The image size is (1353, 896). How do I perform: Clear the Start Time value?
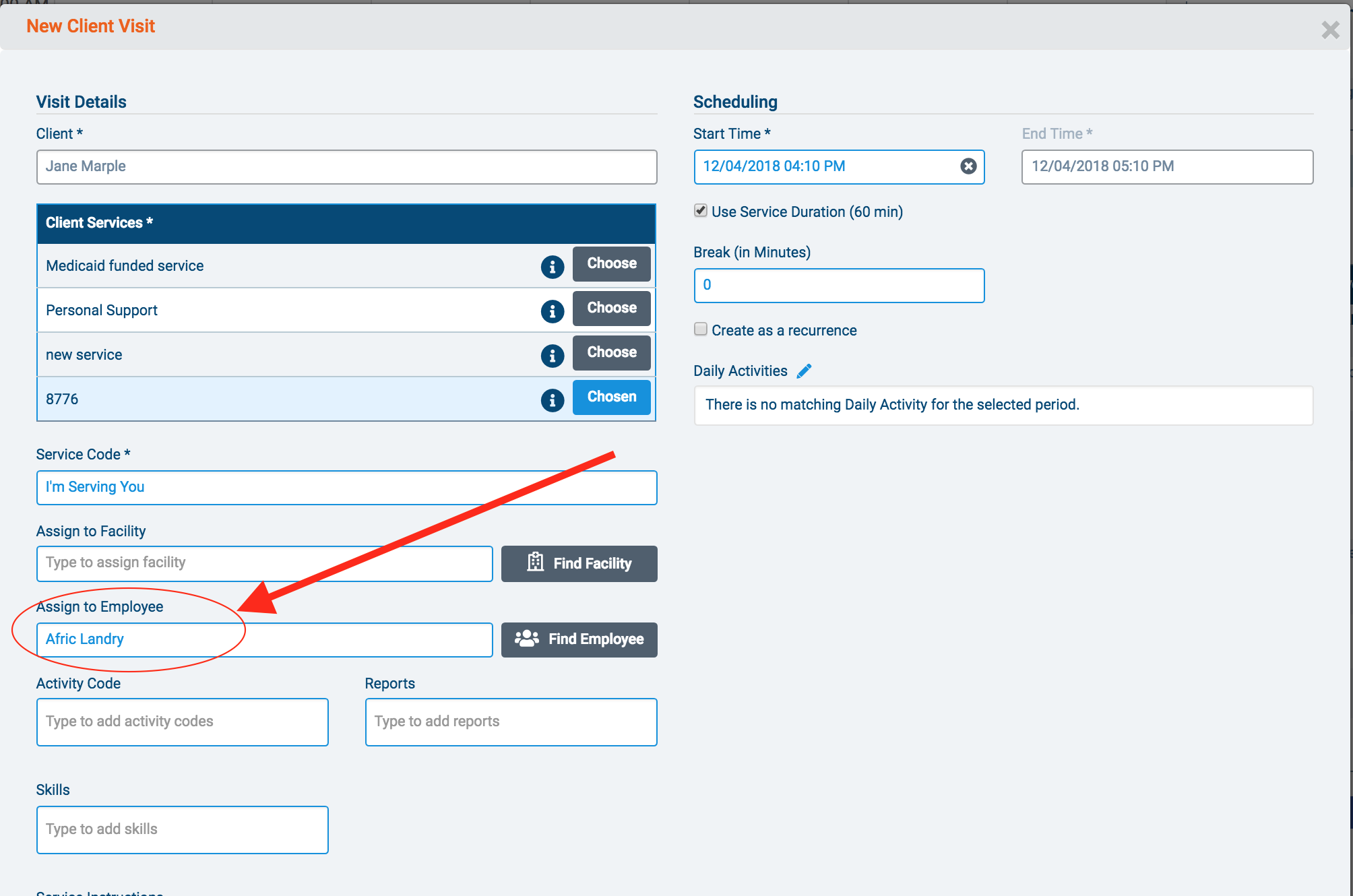(x=968, y=166)
